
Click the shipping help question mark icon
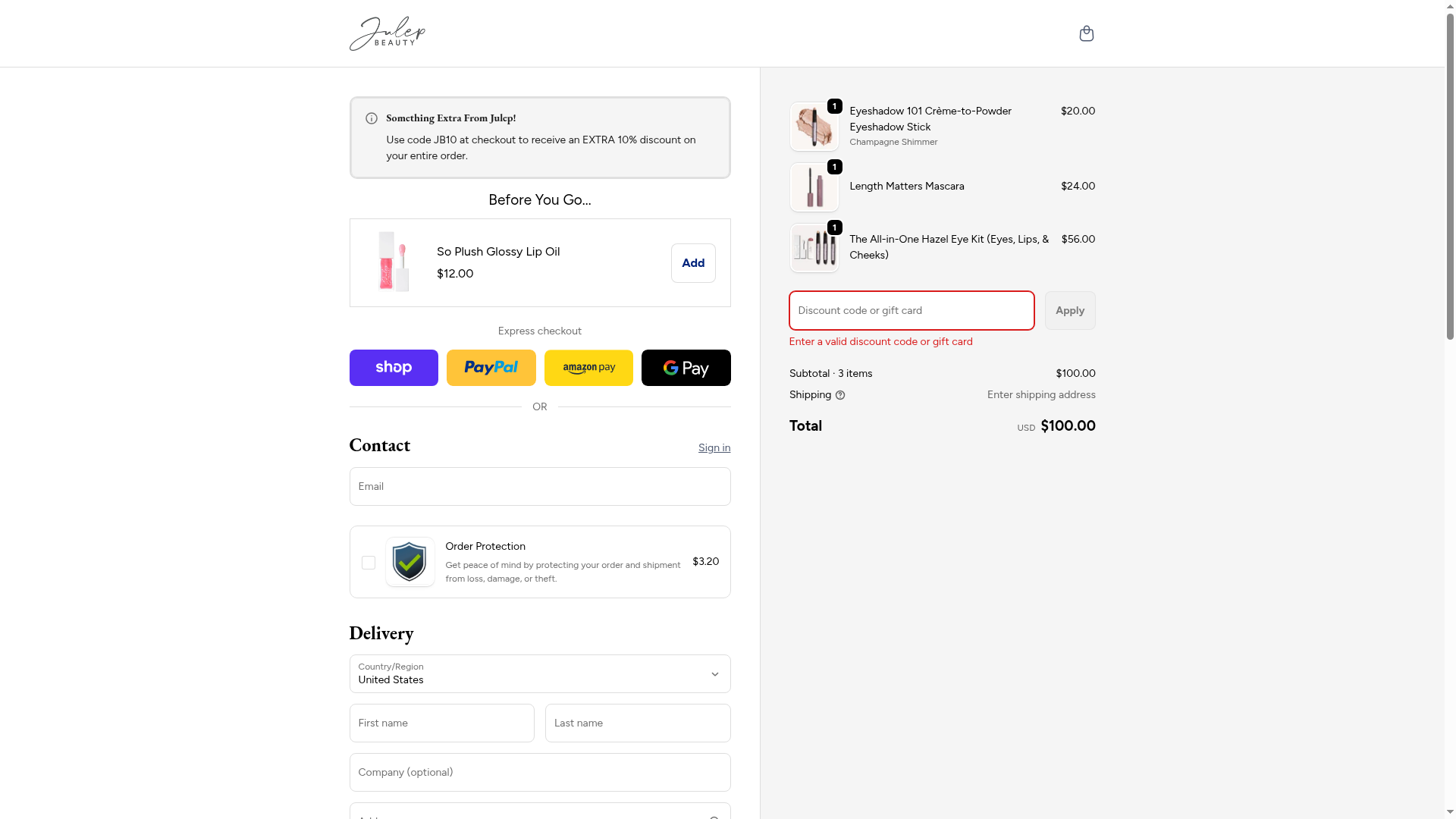point(840,395)
